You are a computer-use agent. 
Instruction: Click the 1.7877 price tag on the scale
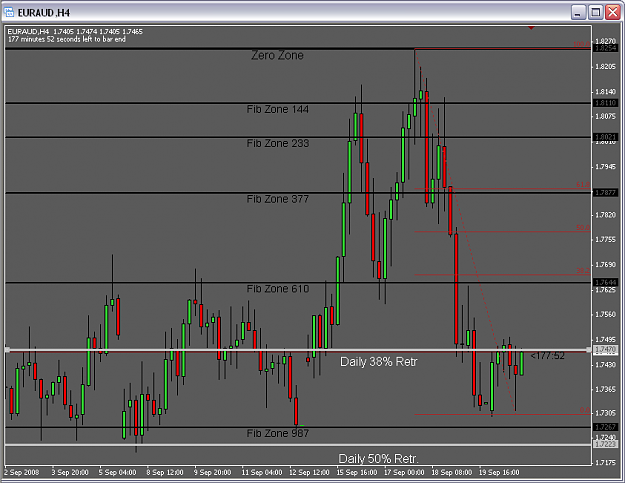[605, 192]
